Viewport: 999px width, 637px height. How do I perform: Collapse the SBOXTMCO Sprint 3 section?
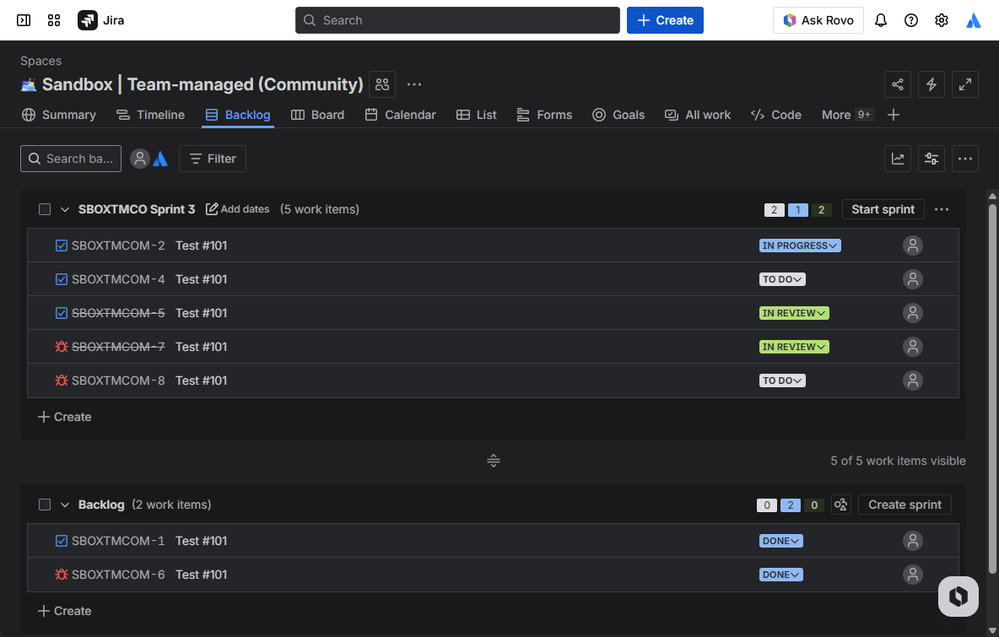coord(64,210)
